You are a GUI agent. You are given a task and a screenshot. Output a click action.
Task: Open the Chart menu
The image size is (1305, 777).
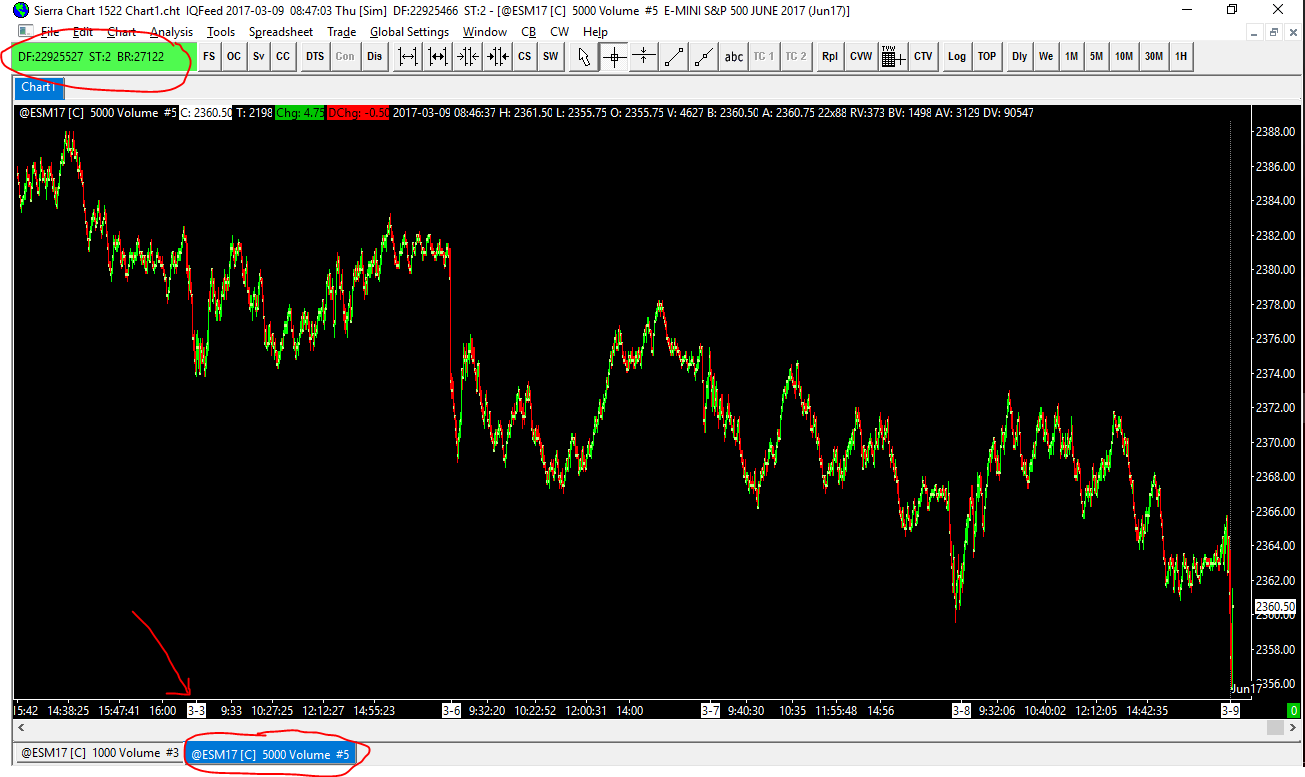pos(121,32)
